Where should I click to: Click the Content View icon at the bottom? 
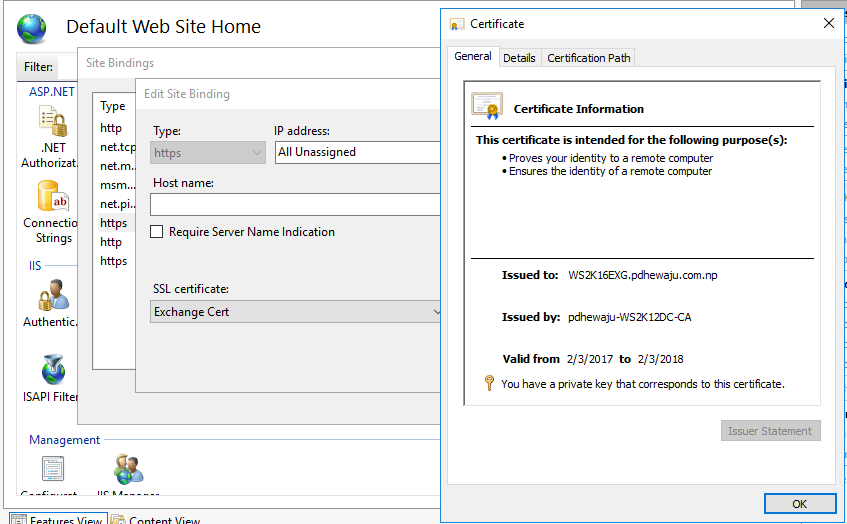(x=118, y=520)
